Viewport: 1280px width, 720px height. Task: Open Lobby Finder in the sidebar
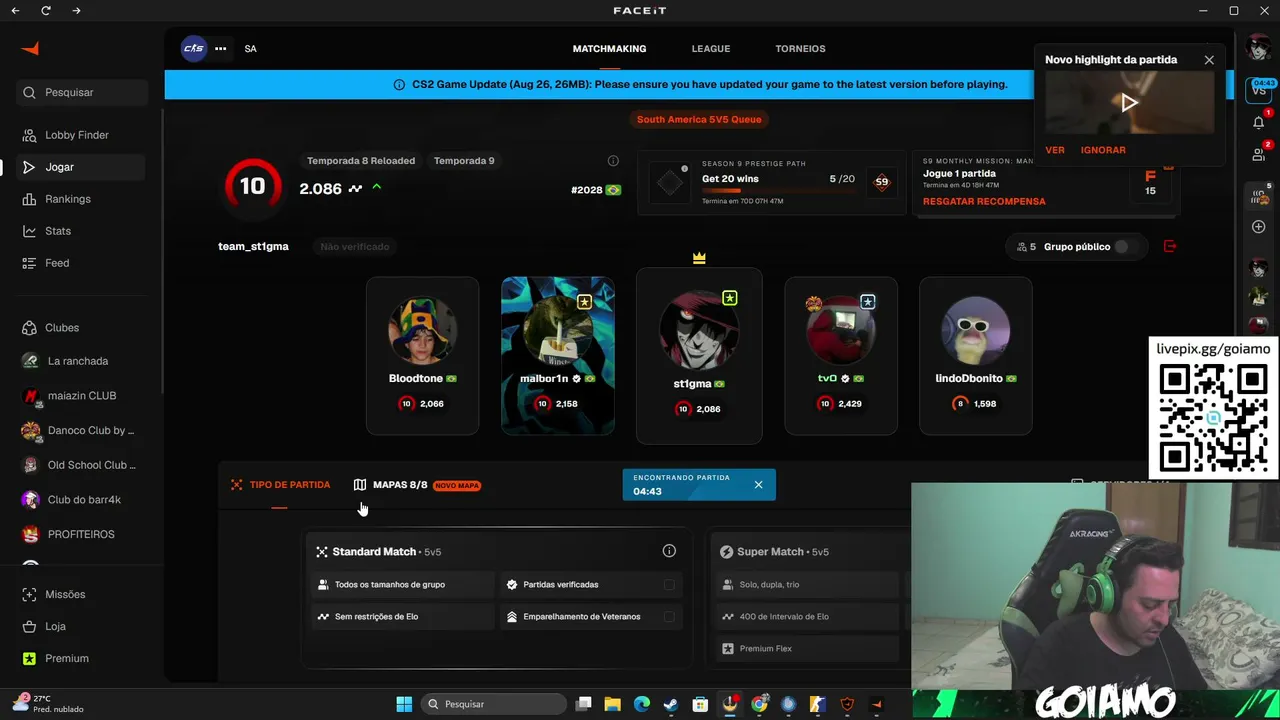pyautogui.click(x=82, y=135)
